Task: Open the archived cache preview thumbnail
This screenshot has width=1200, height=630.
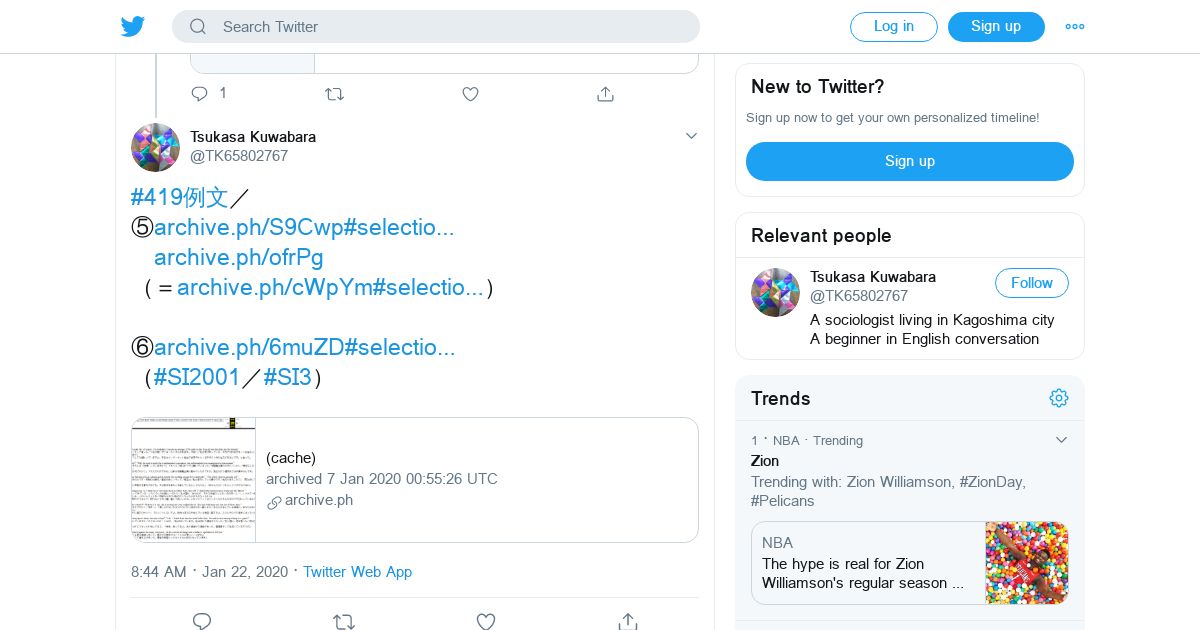Action: coord(194,480)
